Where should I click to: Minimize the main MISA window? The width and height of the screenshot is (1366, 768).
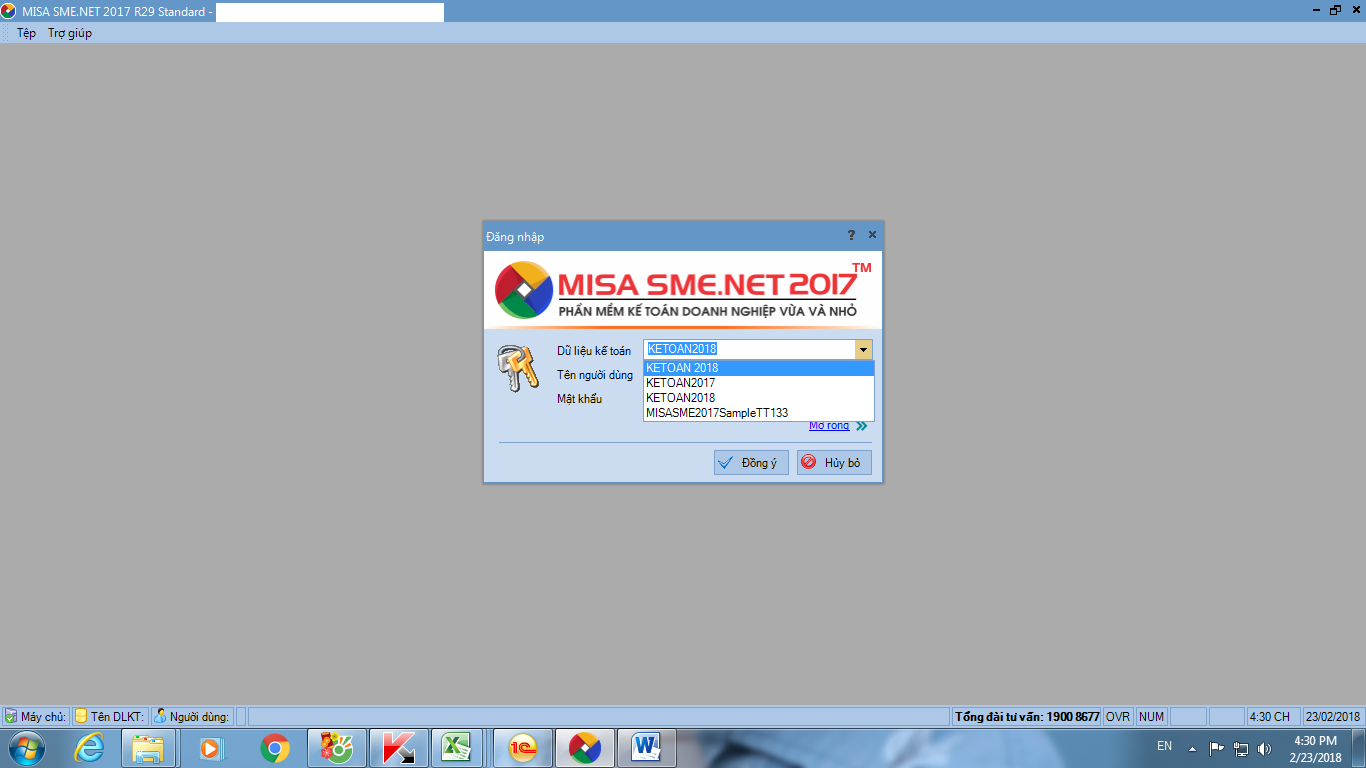pos(1316,10)
